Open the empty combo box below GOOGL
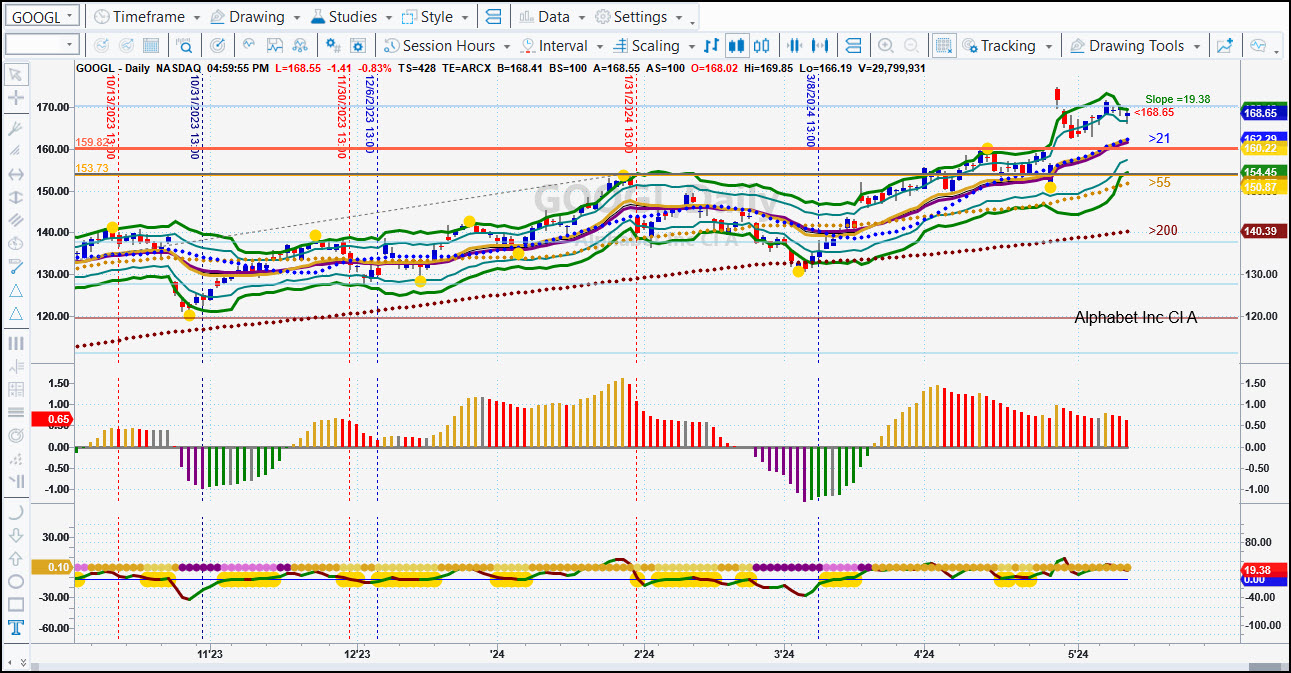Image resolution: width=1291 pixels, height=673 pixels. pos(42,45)
